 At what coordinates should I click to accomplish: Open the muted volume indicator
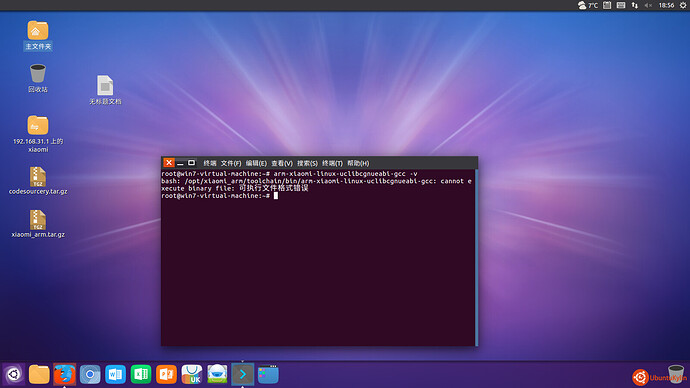point(648,5)
